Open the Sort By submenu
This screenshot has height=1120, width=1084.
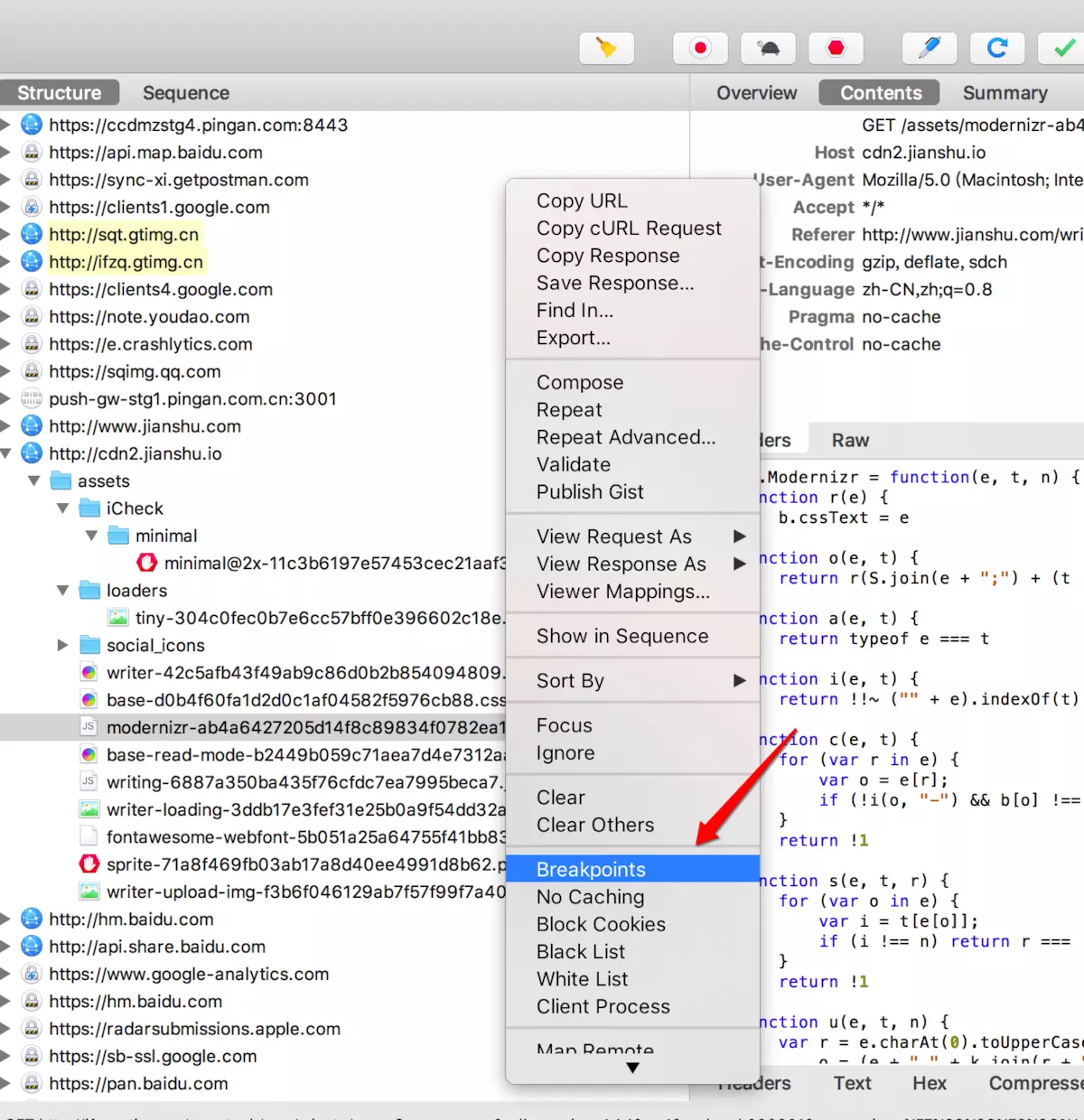tap(632, 681)
